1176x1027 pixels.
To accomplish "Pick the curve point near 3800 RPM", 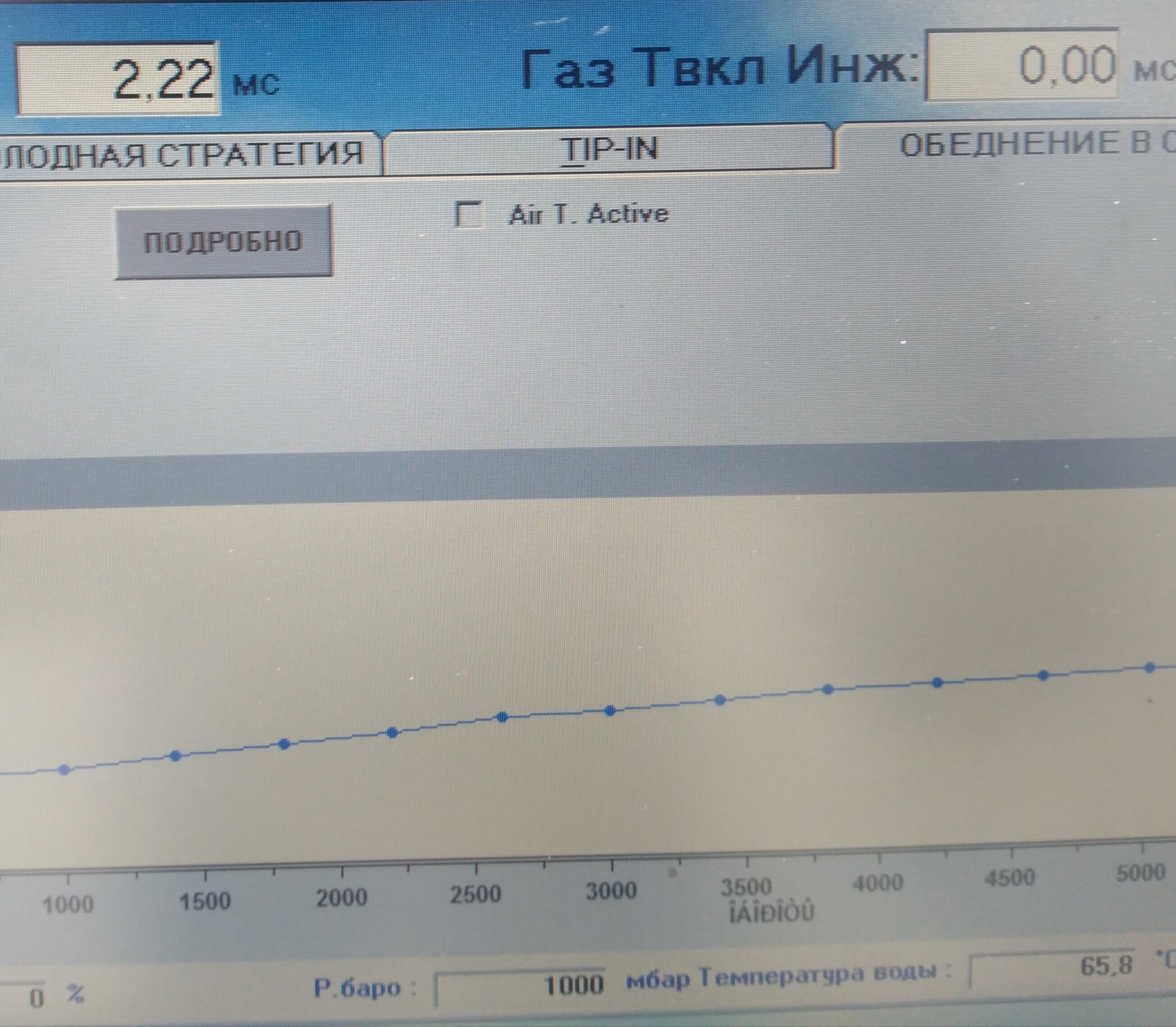I will point(828,689).
